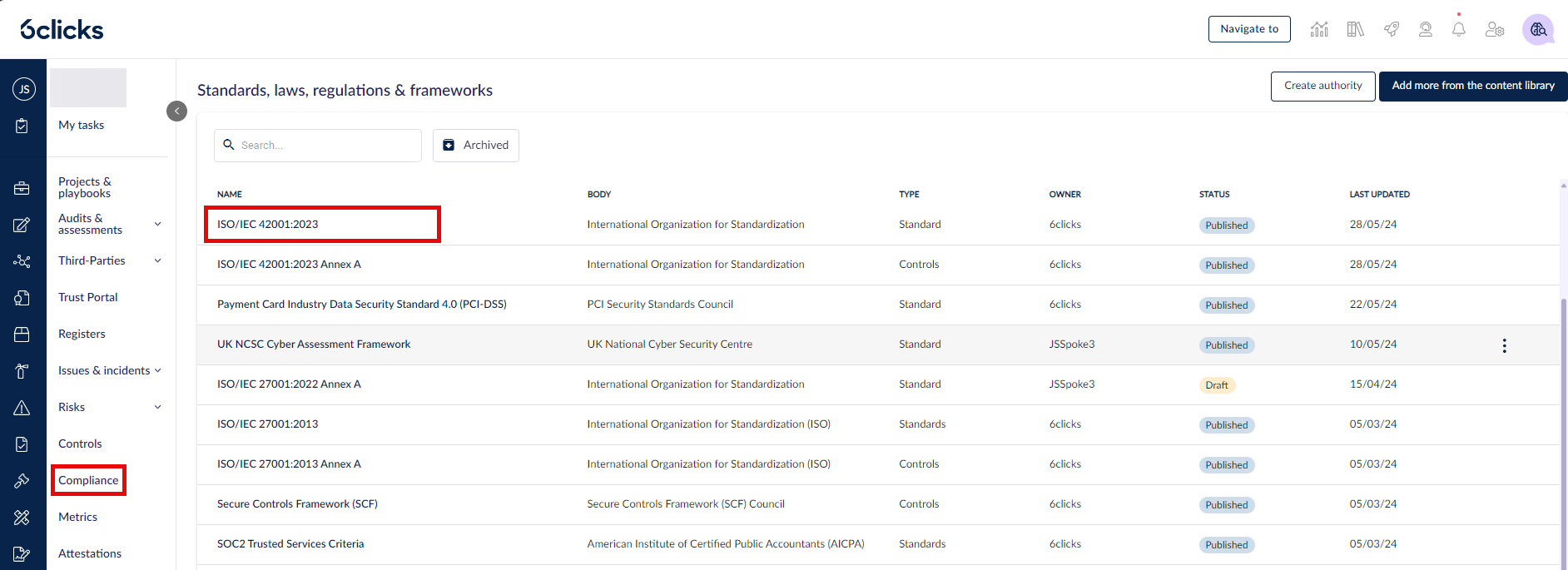This screenshot has width=1568, height=570.
Task: Open Attestations menu item
Action: click(x=90, y=553)
